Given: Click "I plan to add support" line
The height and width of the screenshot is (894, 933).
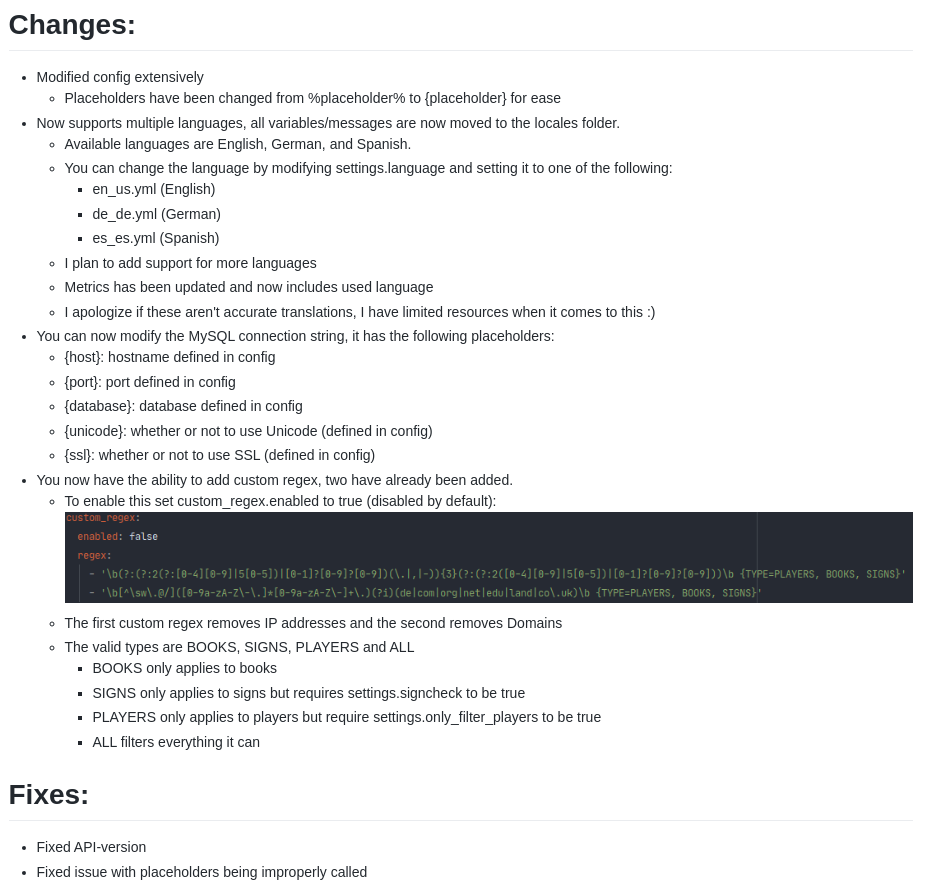Looking at the screenshot, I should 190,263.
